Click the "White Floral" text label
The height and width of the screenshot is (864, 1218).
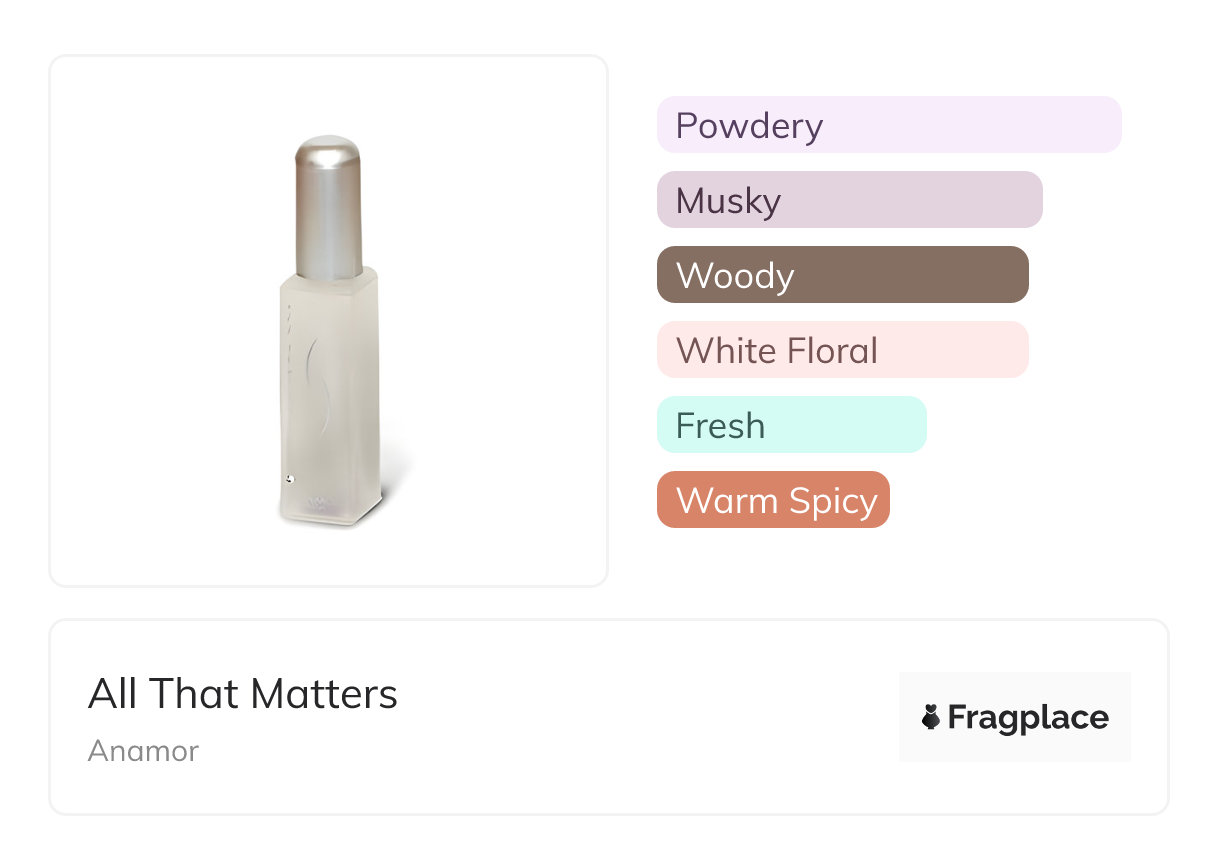tap(777, 351)
